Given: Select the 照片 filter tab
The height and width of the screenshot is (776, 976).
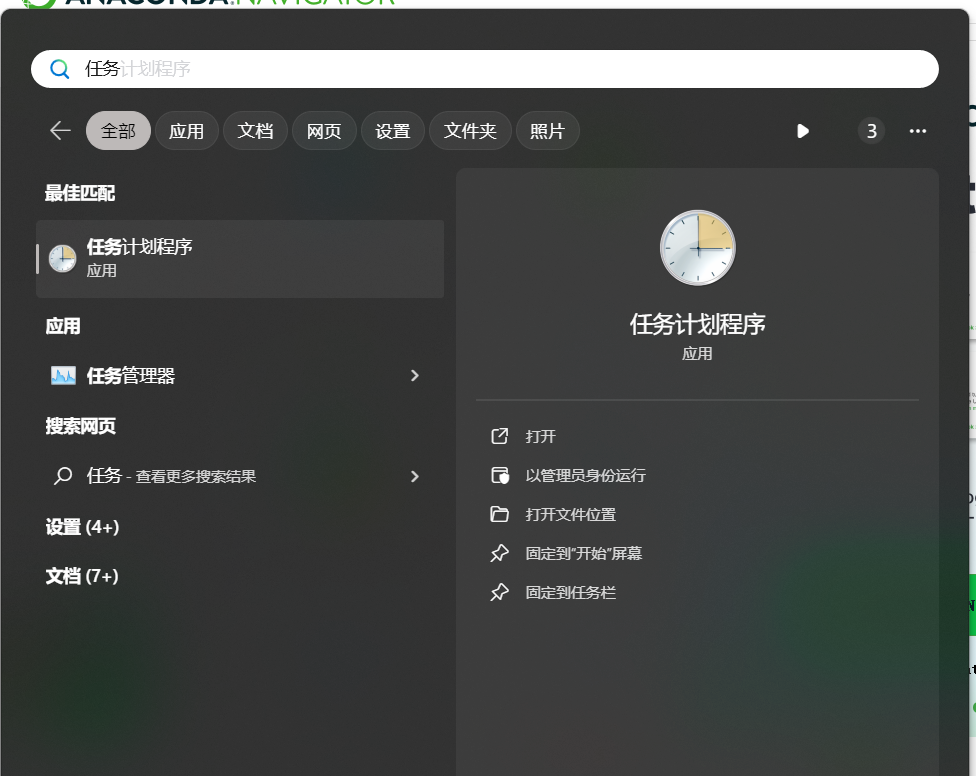Looking at the screenshot, I should (x=547, y=131).
